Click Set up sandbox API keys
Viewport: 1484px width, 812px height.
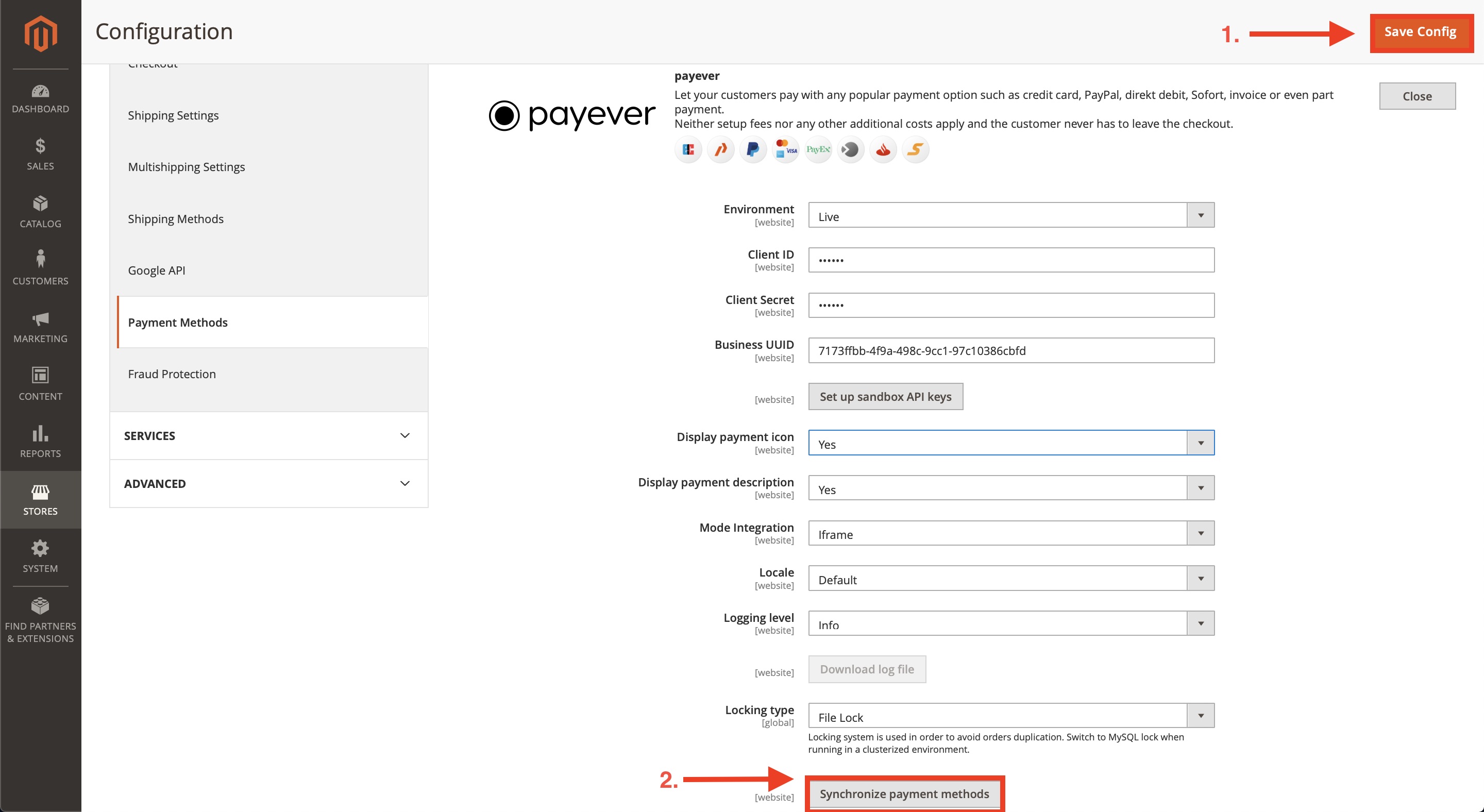(885, 397)
